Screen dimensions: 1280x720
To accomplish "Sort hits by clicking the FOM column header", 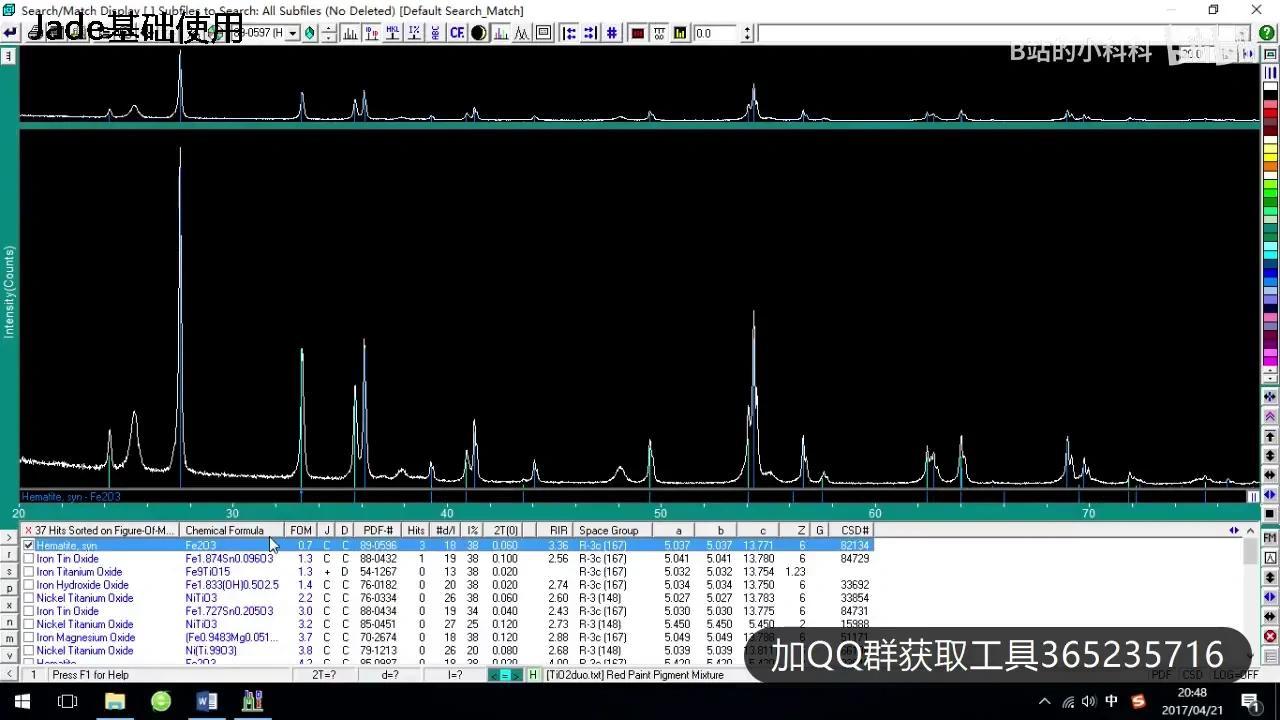I will (300, 530).
